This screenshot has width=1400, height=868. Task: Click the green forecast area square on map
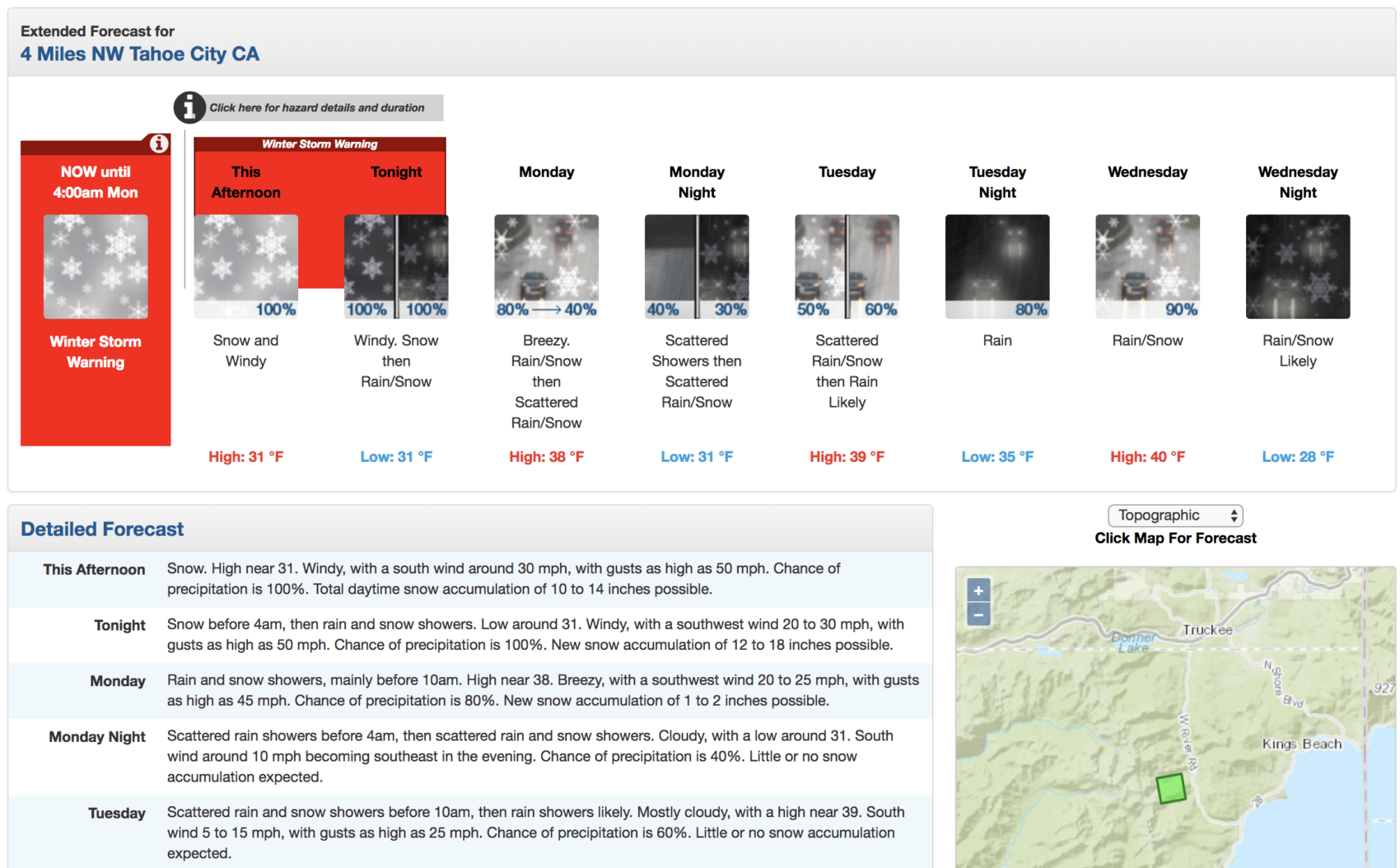point(1171,788)
